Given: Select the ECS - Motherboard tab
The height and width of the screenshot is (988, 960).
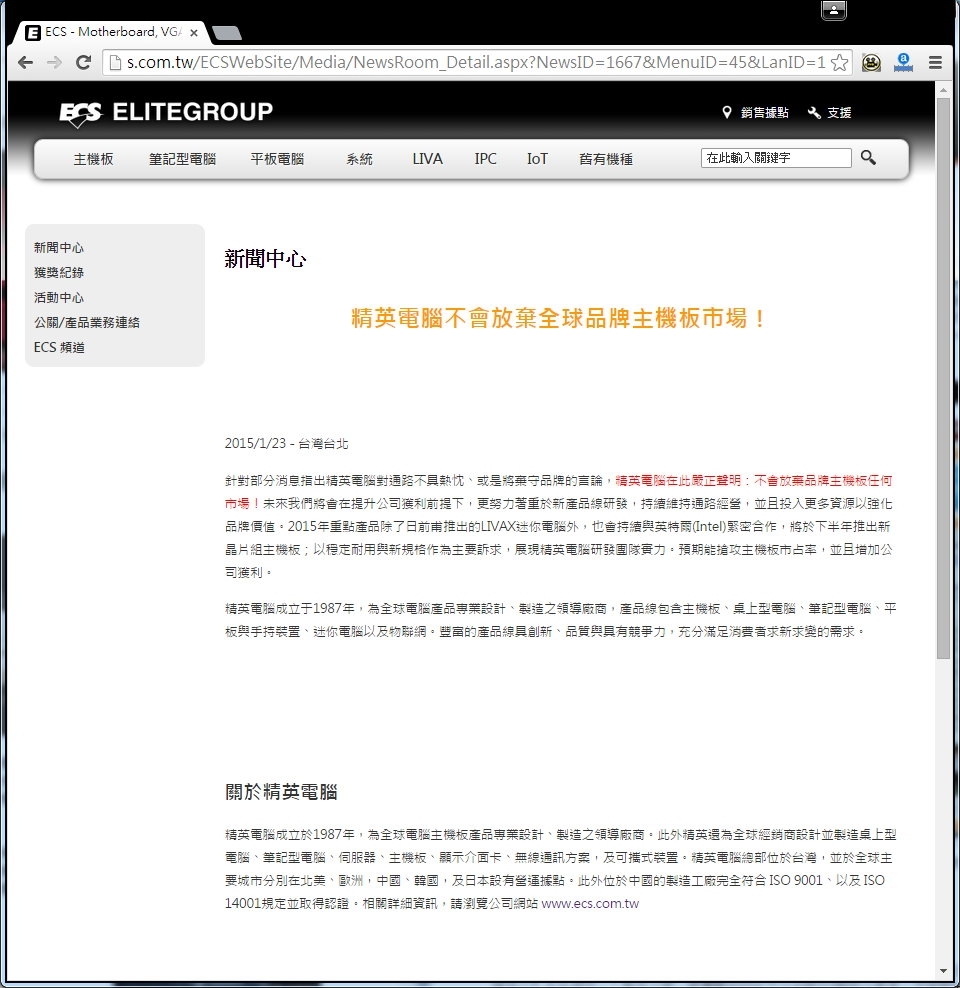Looking at the screenshot, I should [112, 32].
